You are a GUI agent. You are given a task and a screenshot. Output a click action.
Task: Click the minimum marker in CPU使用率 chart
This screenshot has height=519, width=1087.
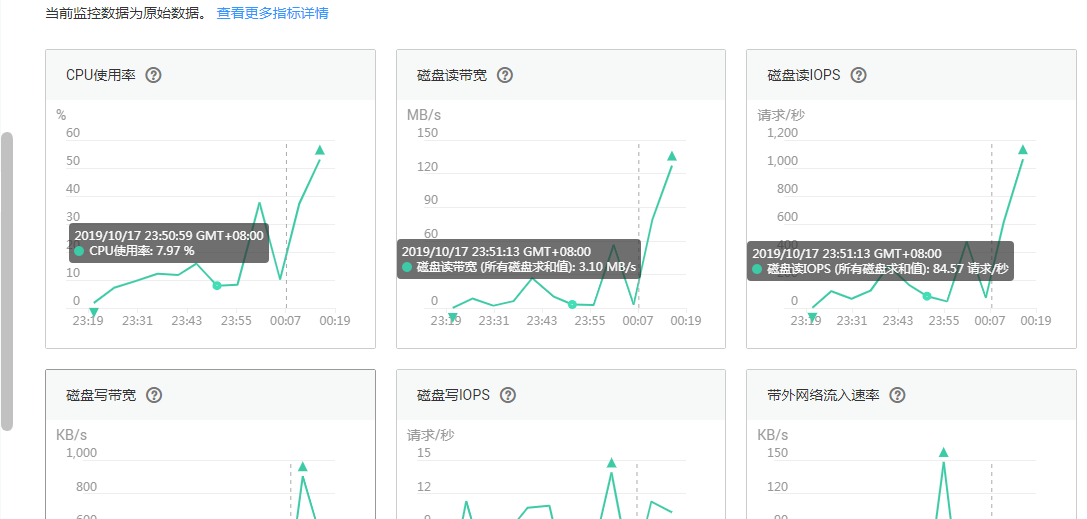coord(94,313)
